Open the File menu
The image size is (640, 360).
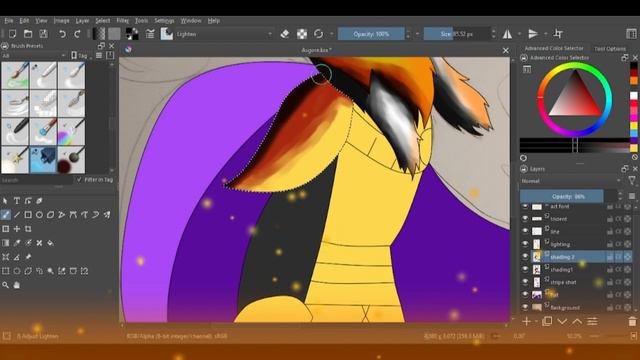(9, 20)
